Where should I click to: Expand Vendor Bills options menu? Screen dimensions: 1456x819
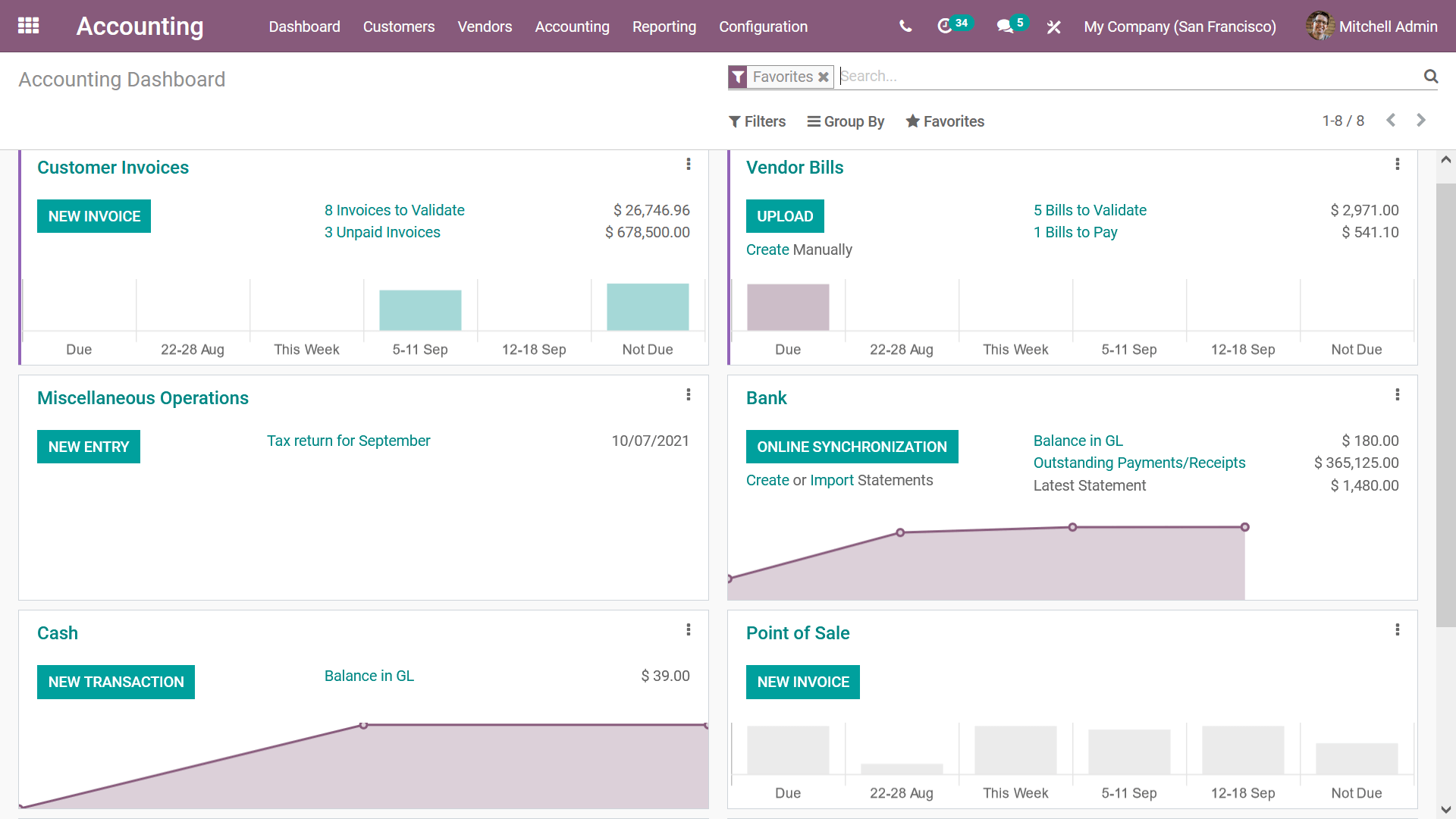point(1398,164)
